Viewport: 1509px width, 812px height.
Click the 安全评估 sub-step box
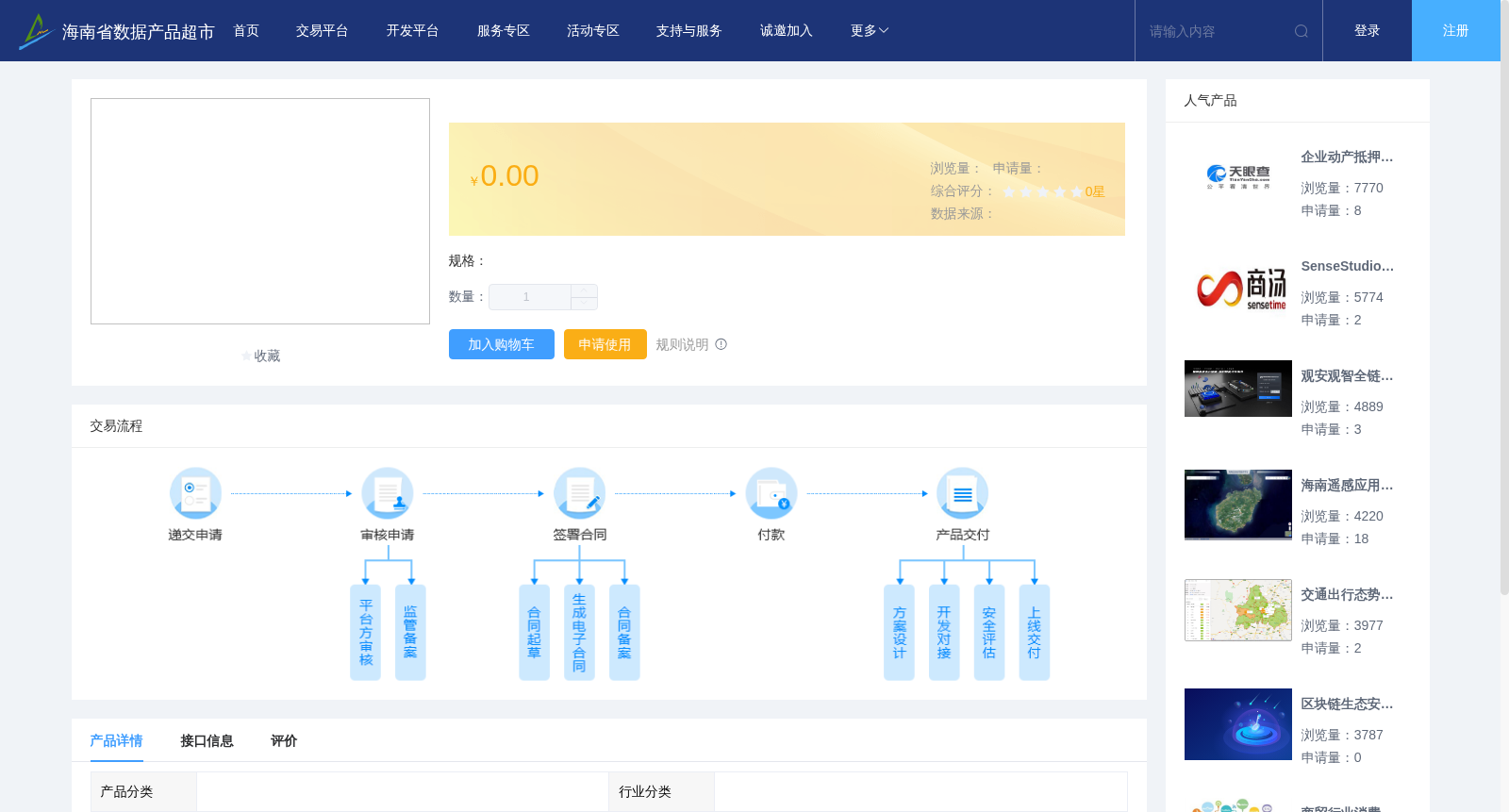click(989, 633)
